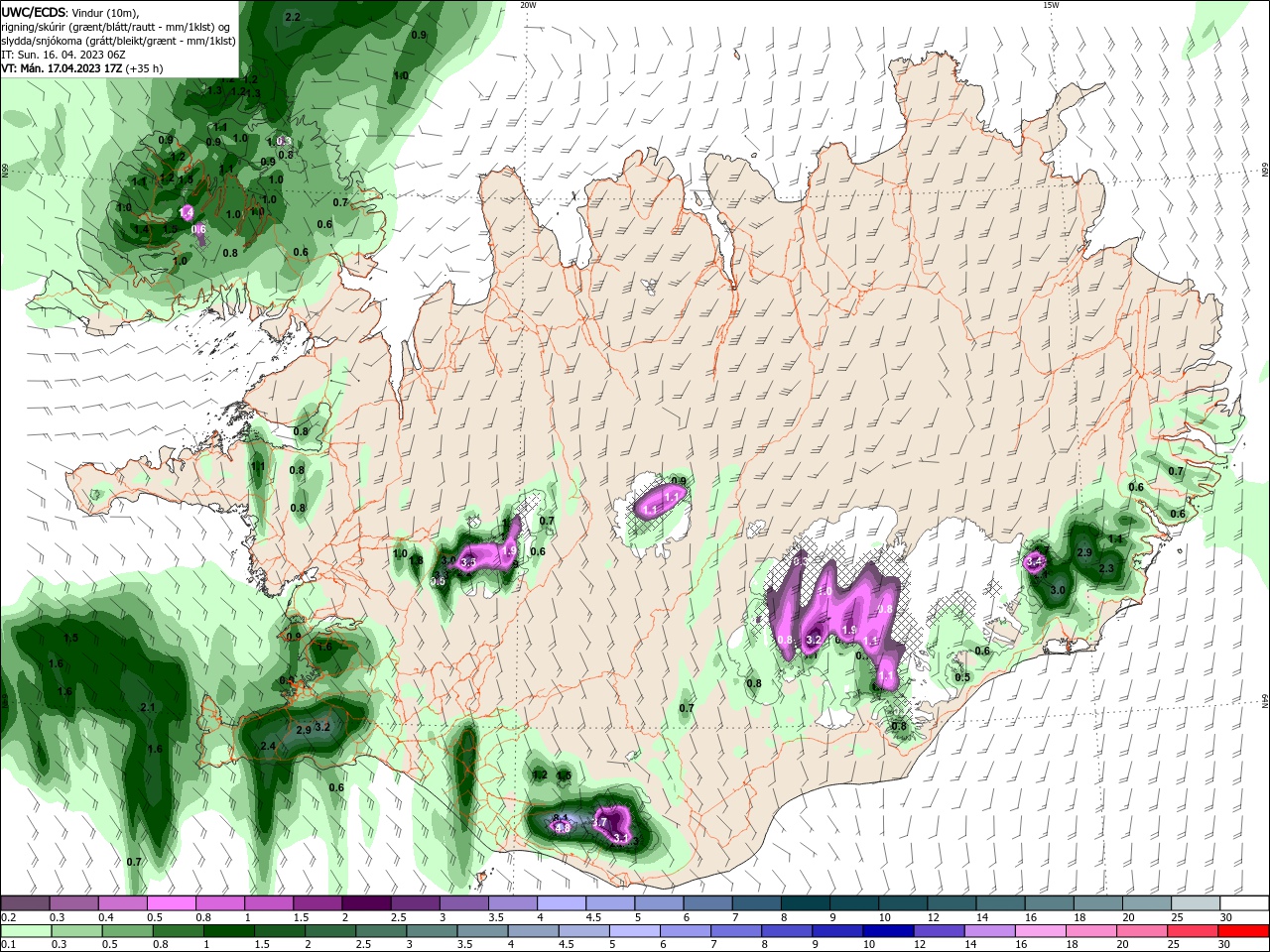Select the deep navy blue 10–12 rain swatch
This screenshot has height=952, width=1270.
point(891,931)
